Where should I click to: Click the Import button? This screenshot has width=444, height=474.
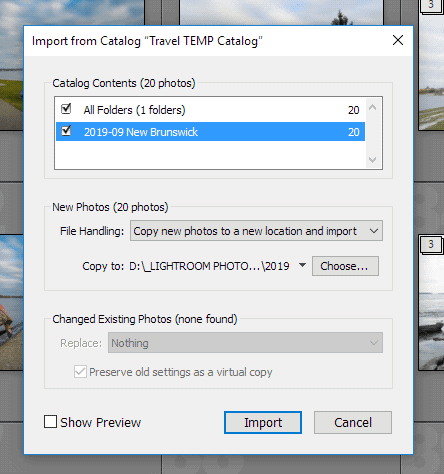click(x=263, y=422)
